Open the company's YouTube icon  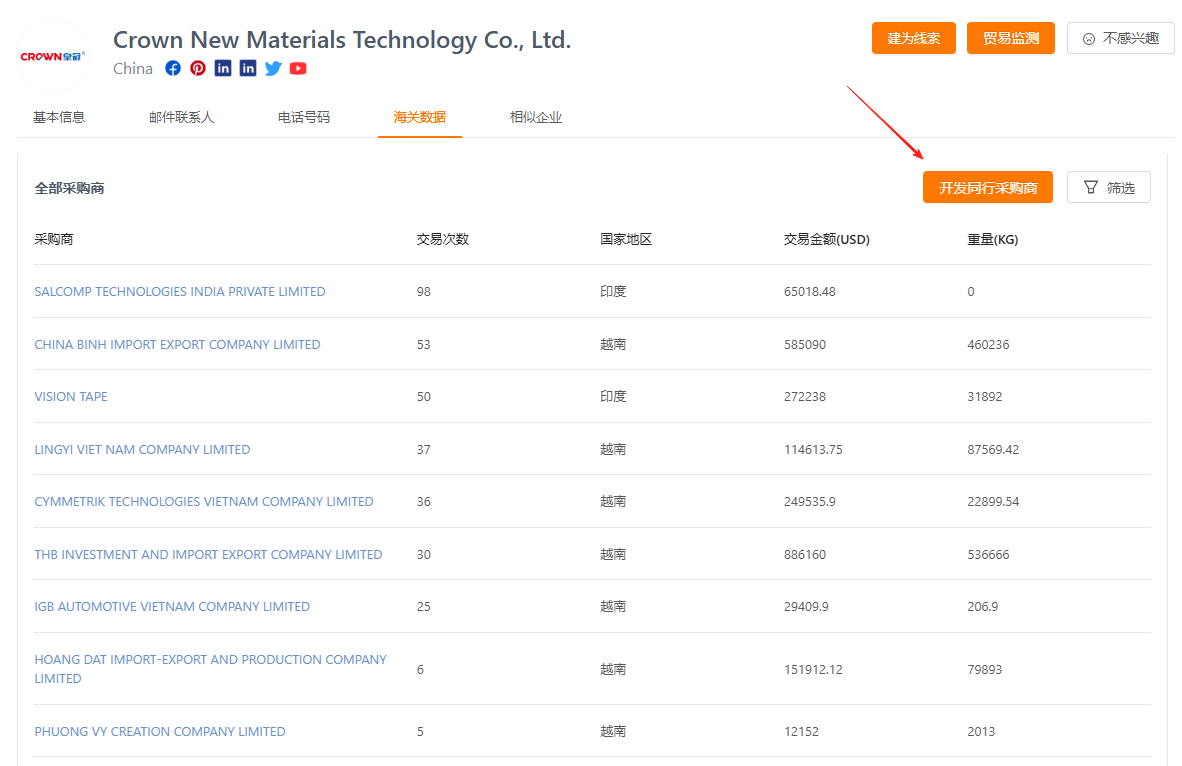point(299,69)
